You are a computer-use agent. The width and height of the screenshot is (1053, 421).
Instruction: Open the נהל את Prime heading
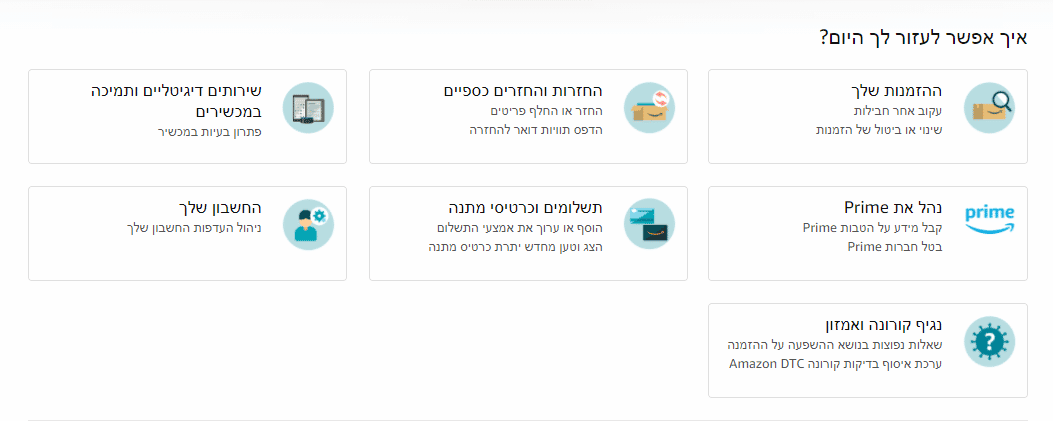893,207
